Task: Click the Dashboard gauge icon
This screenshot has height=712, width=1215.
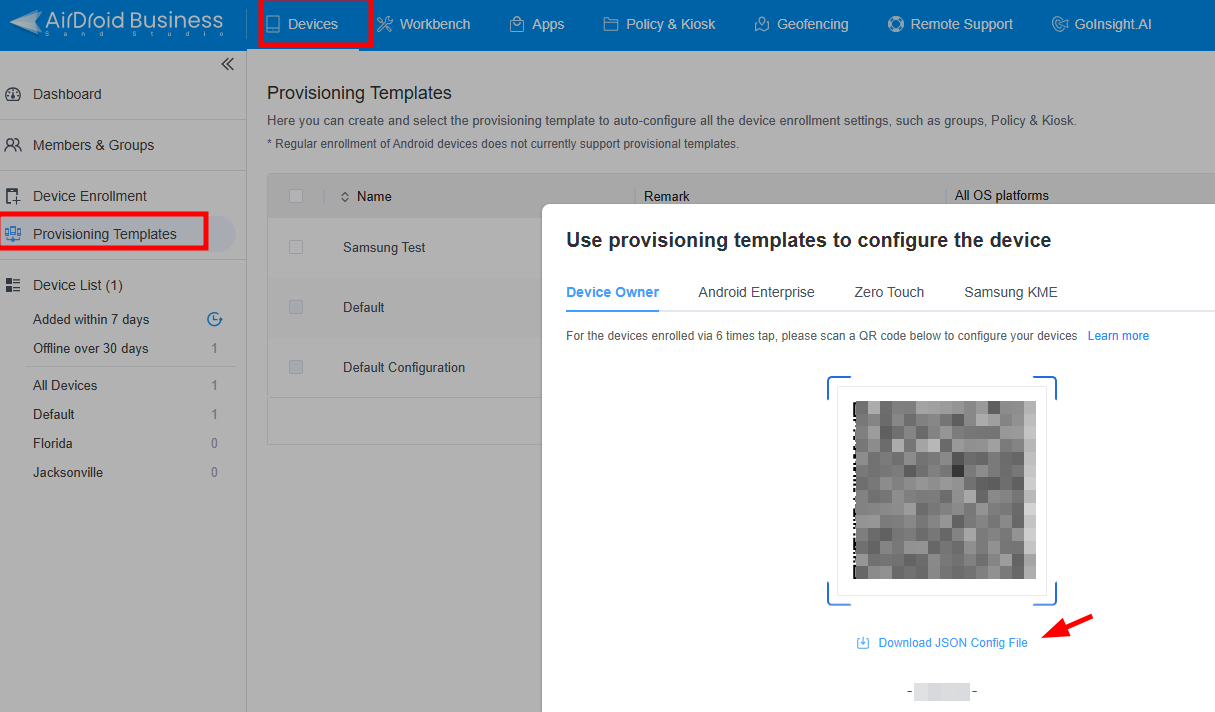Action: pos(13,94)
